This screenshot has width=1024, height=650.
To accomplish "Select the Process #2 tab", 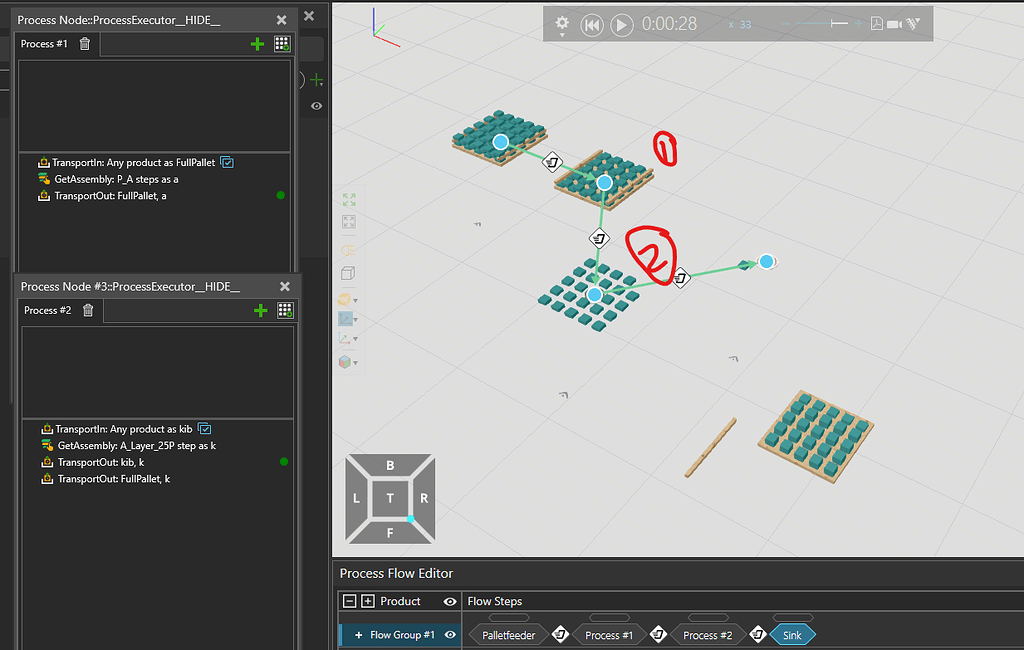I will pos(46,311).
